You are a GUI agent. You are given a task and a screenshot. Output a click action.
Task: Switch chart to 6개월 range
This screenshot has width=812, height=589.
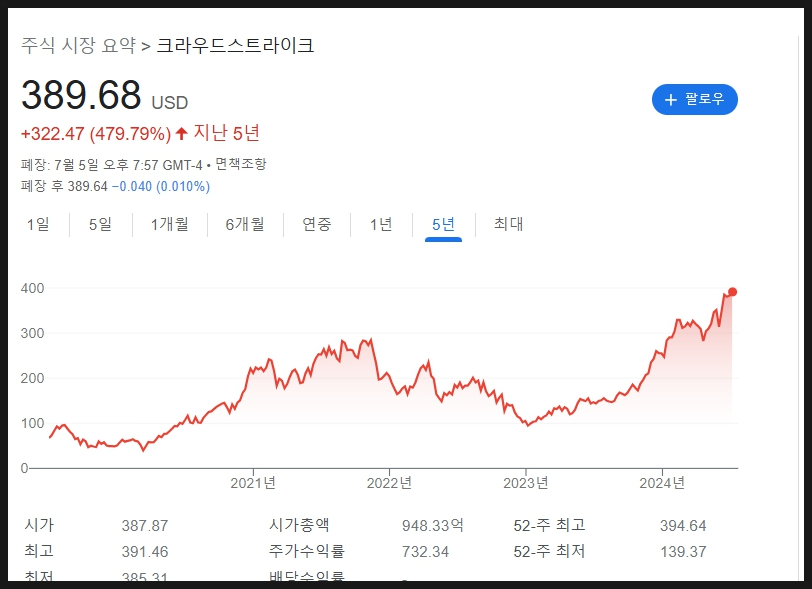(245, 224)
